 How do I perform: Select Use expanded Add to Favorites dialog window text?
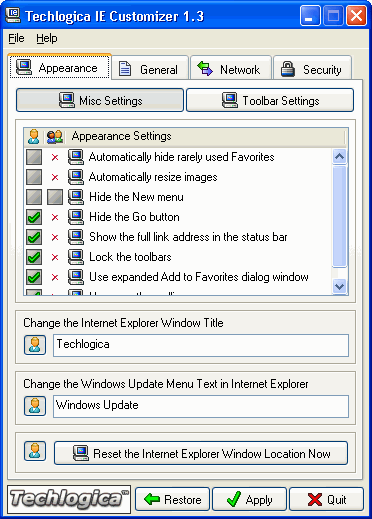(199, 277)
